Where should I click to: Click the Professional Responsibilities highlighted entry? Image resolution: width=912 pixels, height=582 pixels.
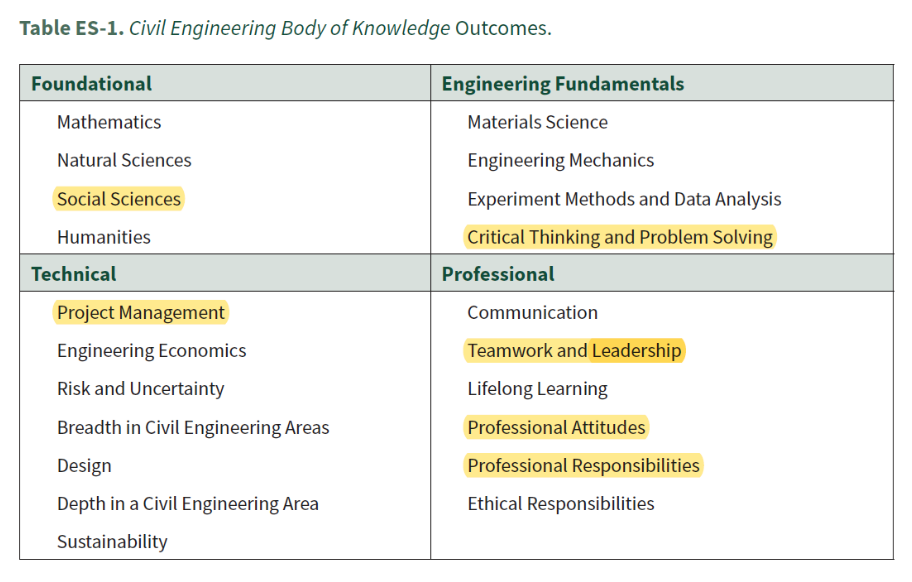[x=583, y=465]
